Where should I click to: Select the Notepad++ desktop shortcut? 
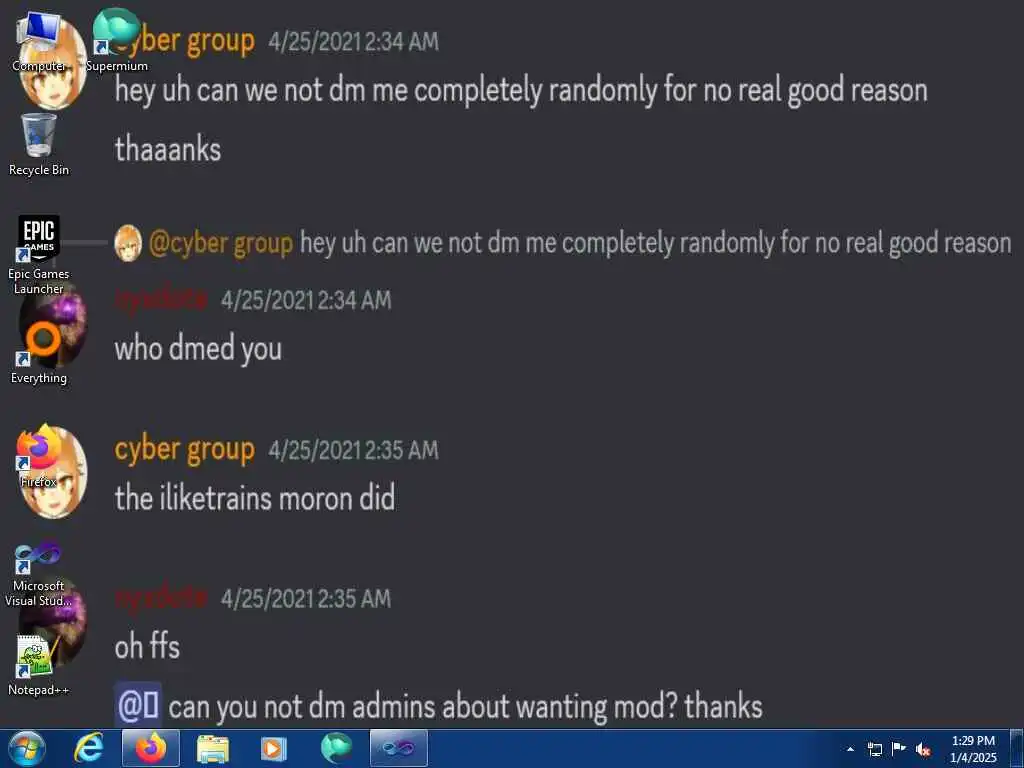pyautogui.click(x=39, y=666)
